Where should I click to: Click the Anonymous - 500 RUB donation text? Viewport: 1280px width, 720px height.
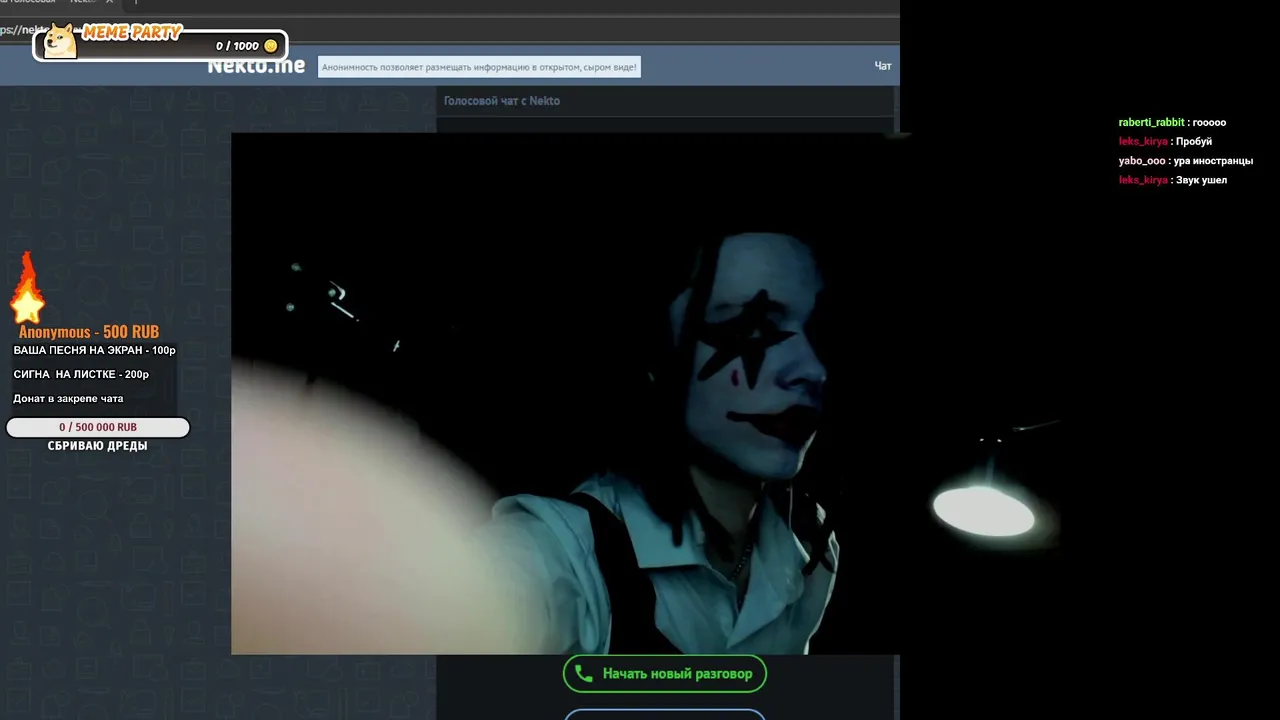coord(89,332)
